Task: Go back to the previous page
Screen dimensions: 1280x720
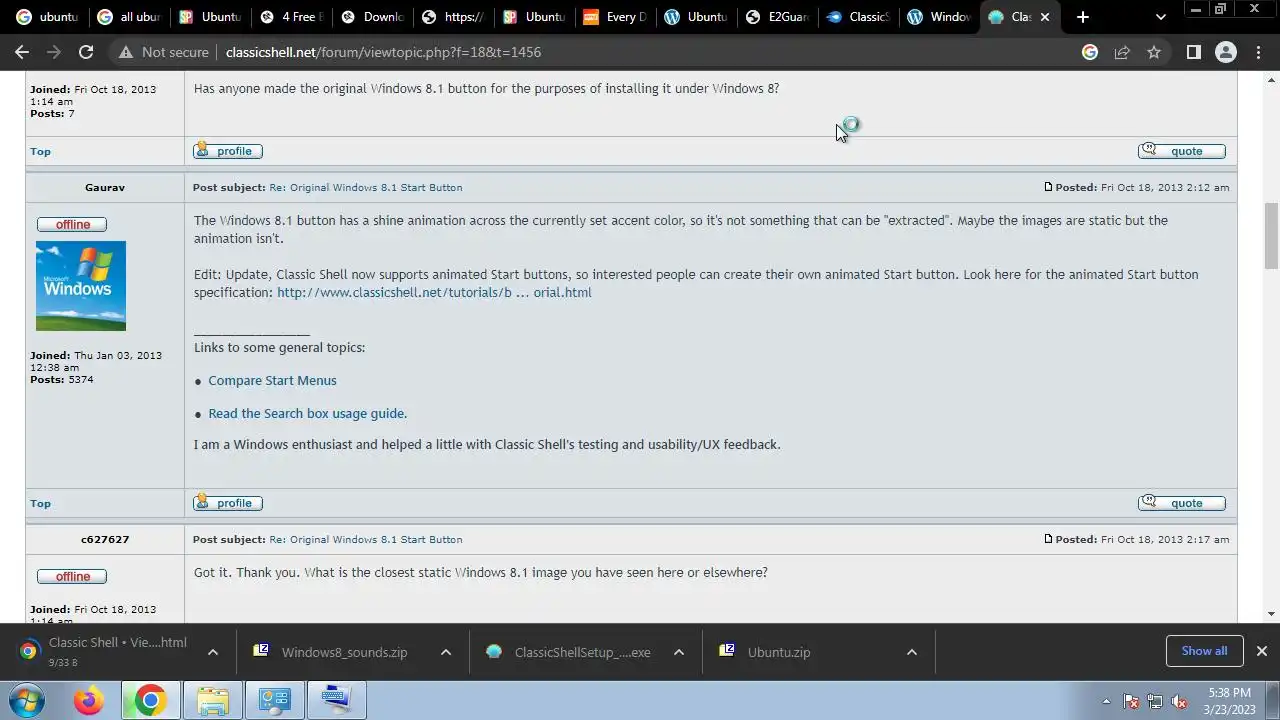Action: pos(22,52)
